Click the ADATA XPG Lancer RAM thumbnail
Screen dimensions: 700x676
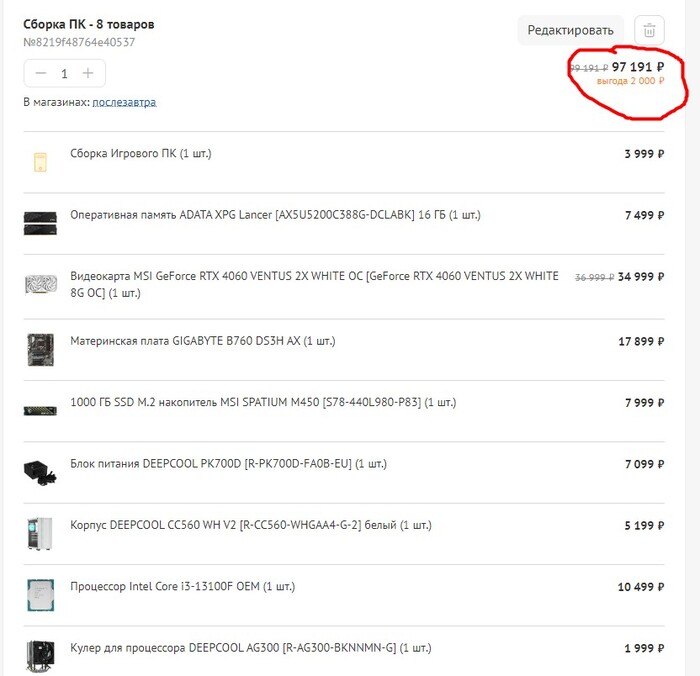point(40,221)
